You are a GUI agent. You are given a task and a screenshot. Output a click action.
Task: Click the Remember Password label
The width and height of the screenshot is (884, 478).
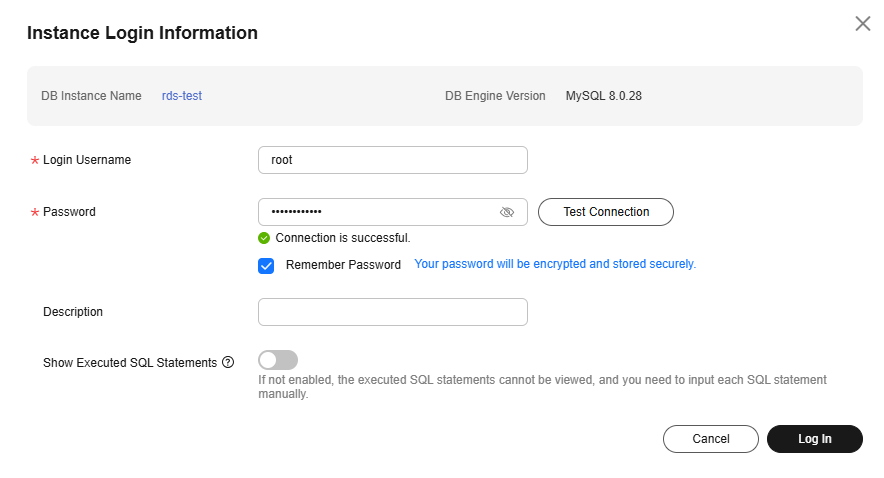(x=343, y=265)
